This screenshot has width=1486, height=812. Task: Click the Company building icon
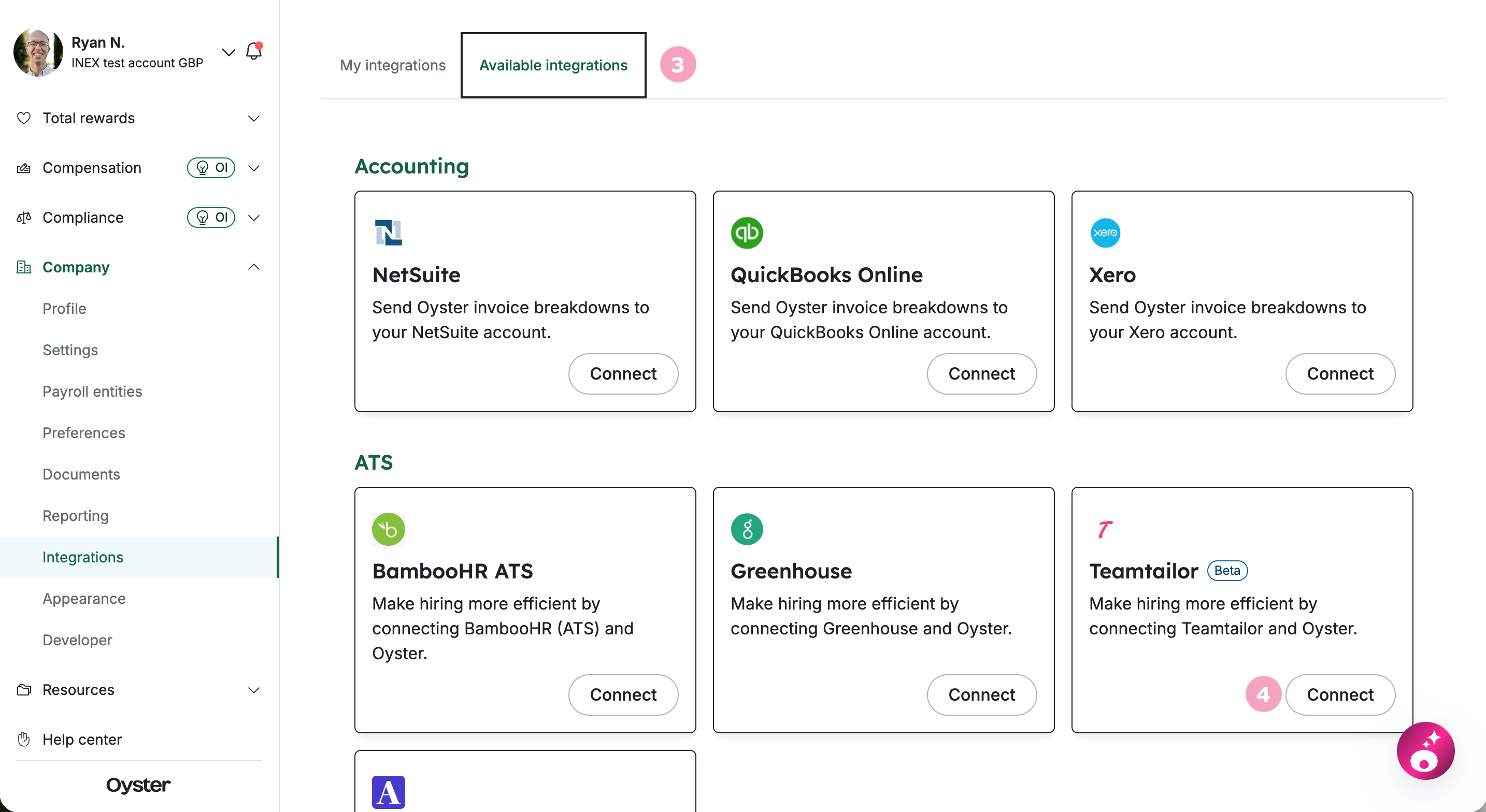[24, 267]
